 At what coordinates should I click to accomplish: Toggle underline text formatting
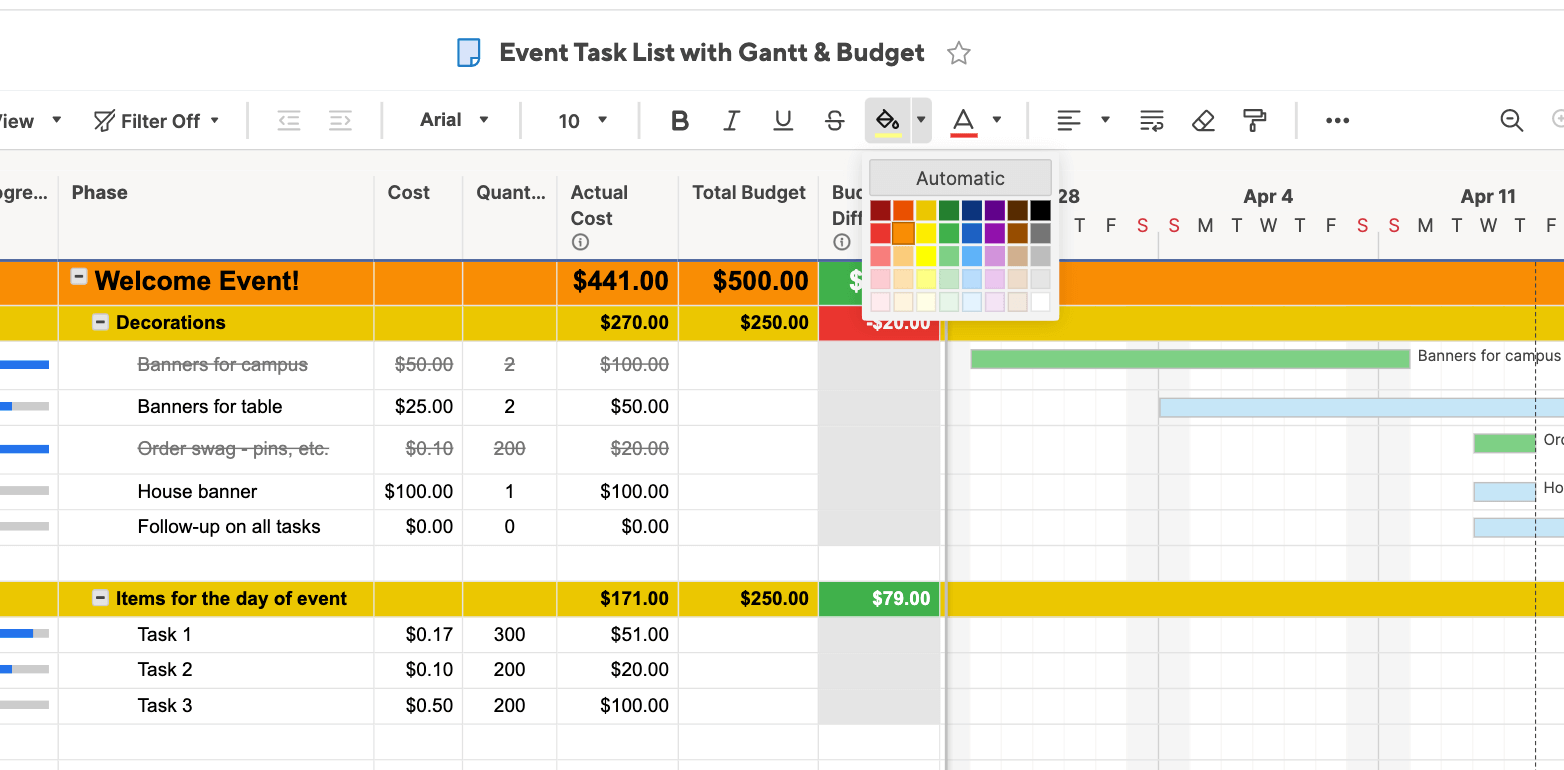[783, 121]
